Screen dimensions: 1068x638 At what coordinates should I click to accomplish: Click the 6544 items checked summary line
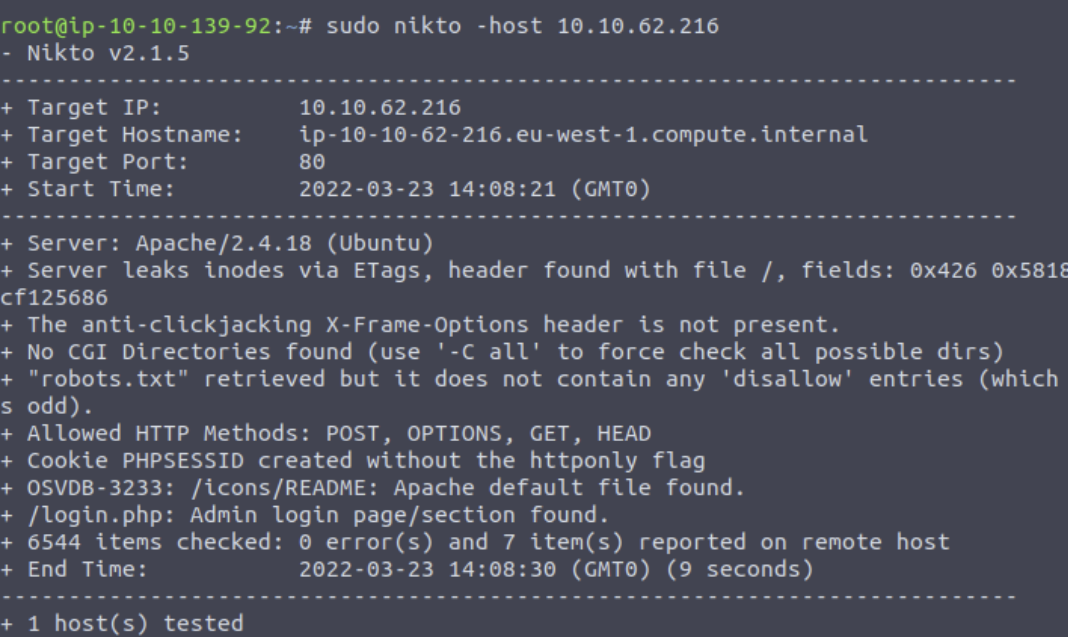click(x=487, y=542)
